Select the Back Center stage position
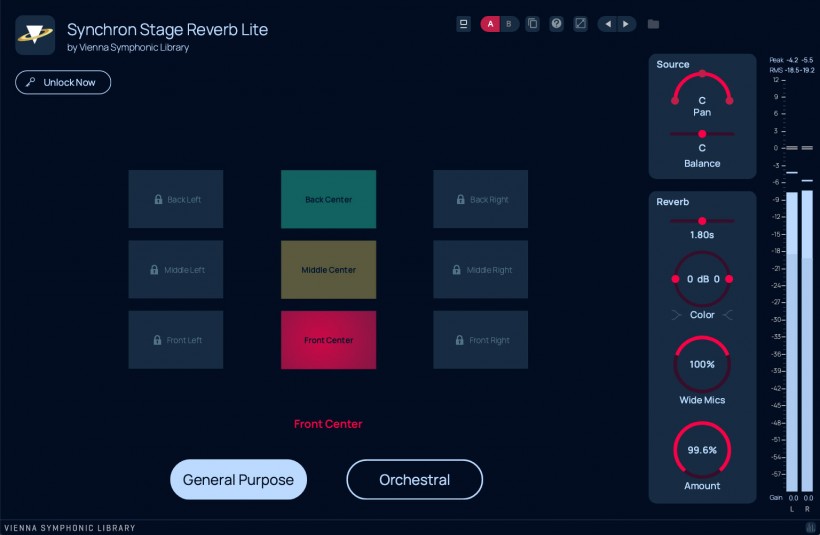820x535 pixels. tap(328, 199)
